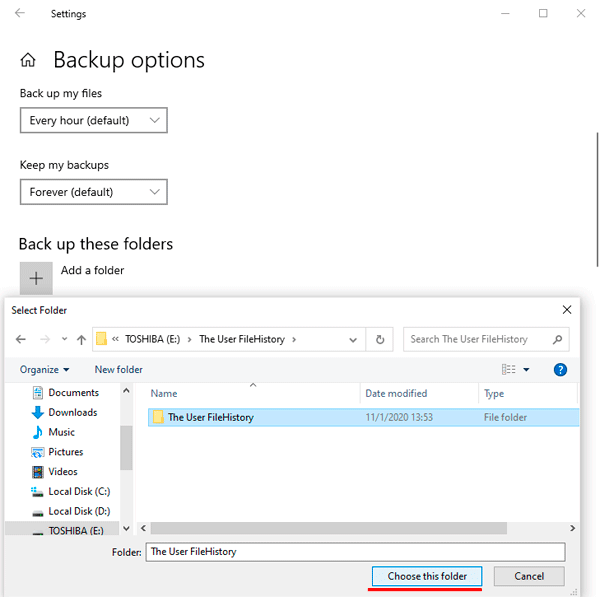Viewport: 600px width, 597px height.
Task: Change the view layout icon
Action: pos(509,369)
